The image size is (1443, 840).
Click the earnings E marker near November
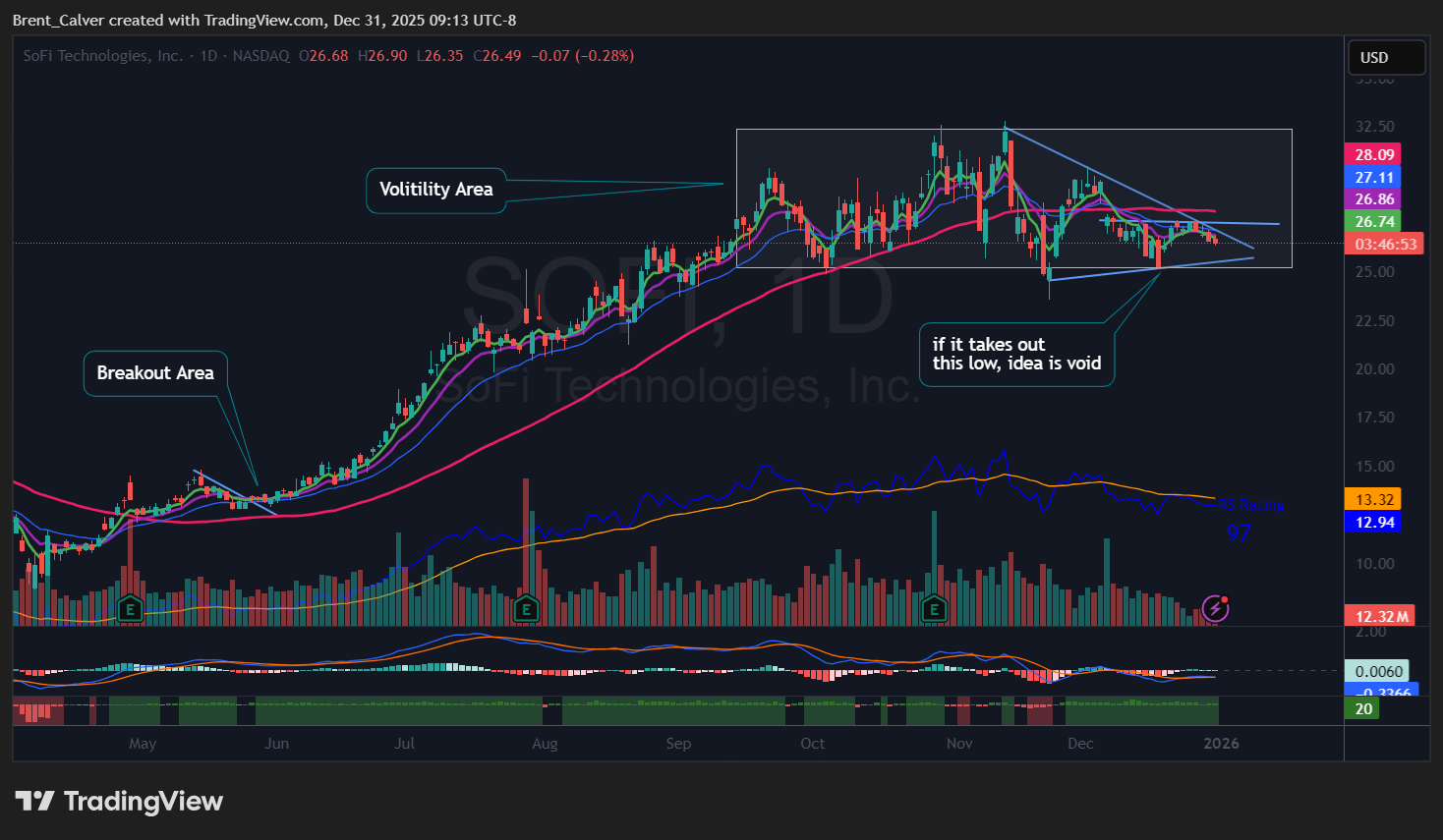pyautogui.click(x=934, y=609)
